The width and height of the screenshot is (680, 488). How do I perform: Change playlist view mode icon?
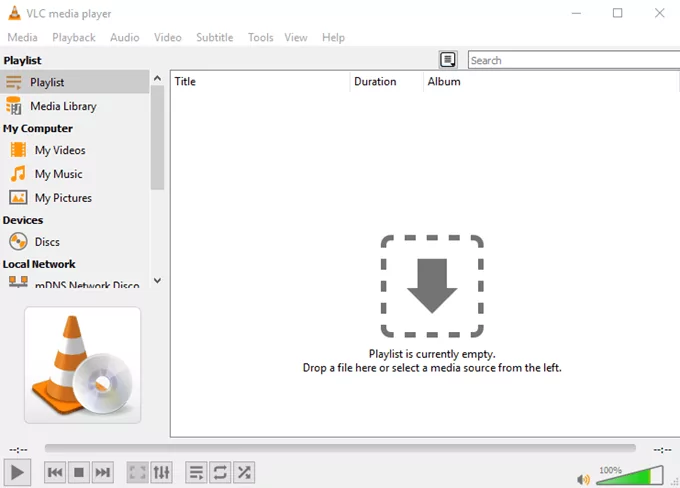pyautogui.click(x=448, y=60)
